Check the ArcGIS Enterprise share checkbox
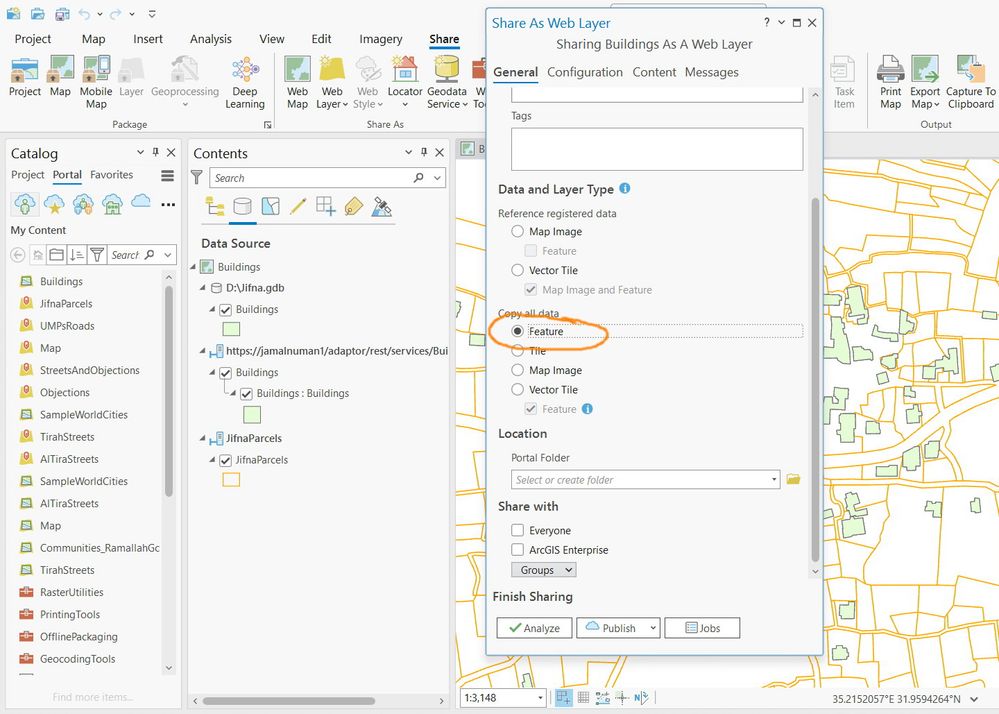This screenshot has width=999, height=714. (x=517, y=549)
